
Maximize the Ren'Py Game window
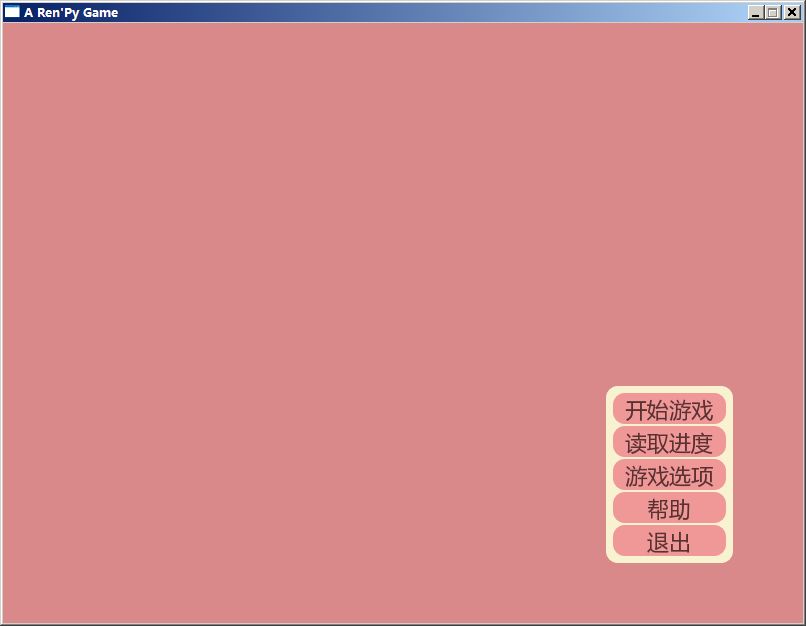pyautogui.click(x=773, y=12)
